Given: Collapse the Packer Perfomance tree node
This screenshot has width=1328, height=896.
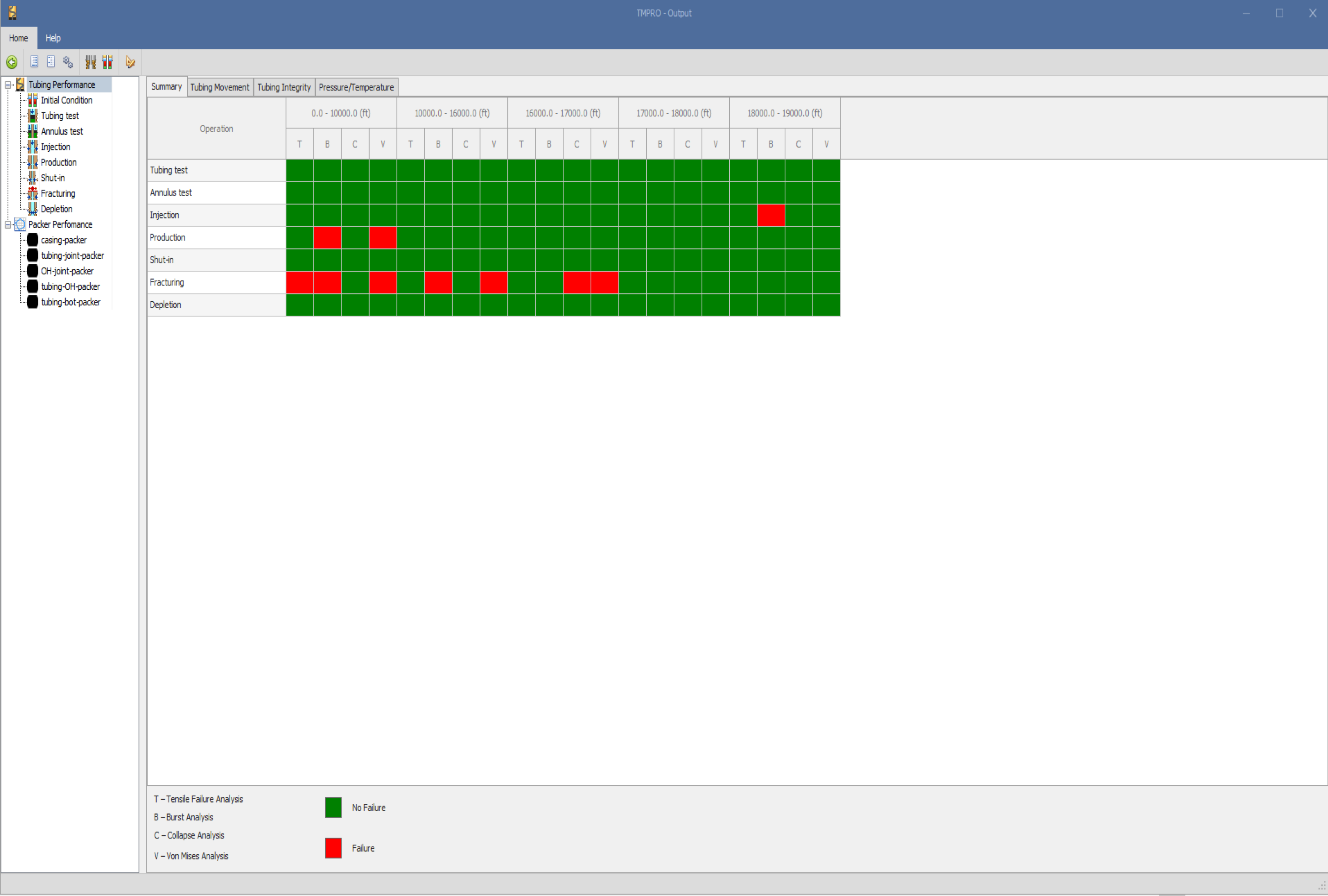Looking at the screenshot, I should click(8, 224).
